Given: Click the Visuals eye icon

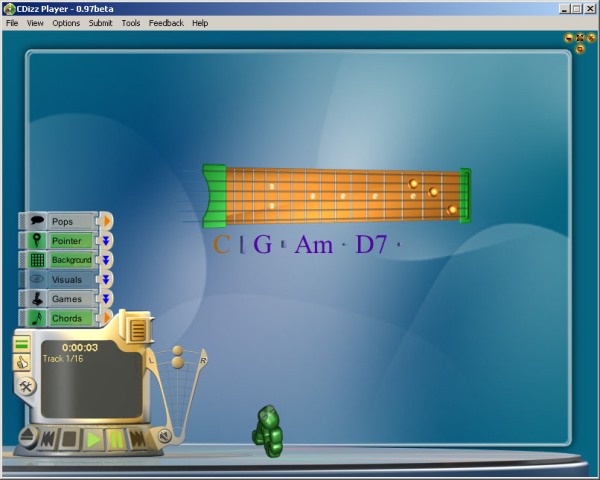Looking at the screenshot, I should coord(37,279).
